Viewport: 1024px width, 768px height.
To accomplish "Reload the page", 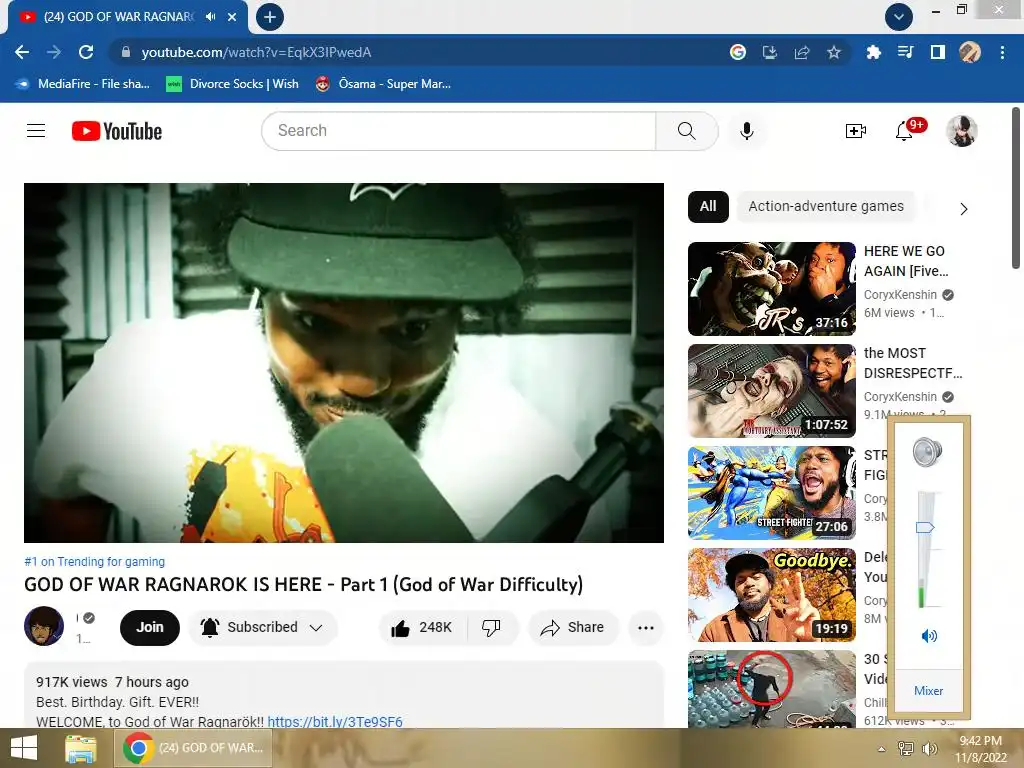I will (x=86, y=52).
